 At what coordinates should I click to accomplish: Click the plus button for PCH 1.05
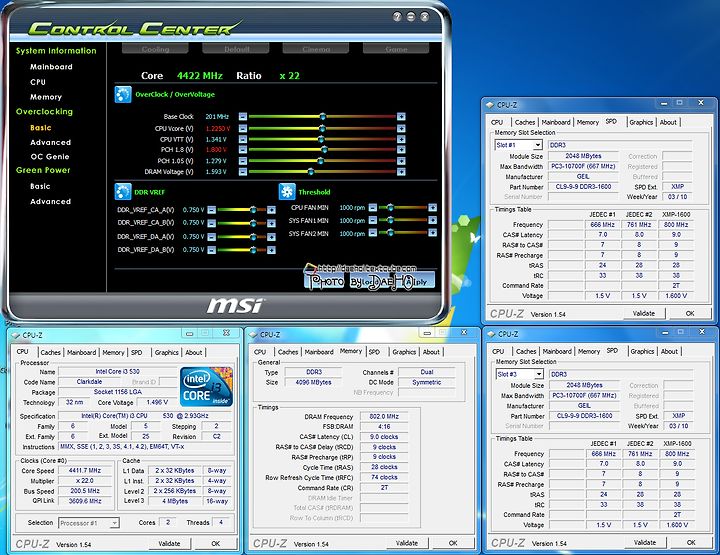point(401,161)
